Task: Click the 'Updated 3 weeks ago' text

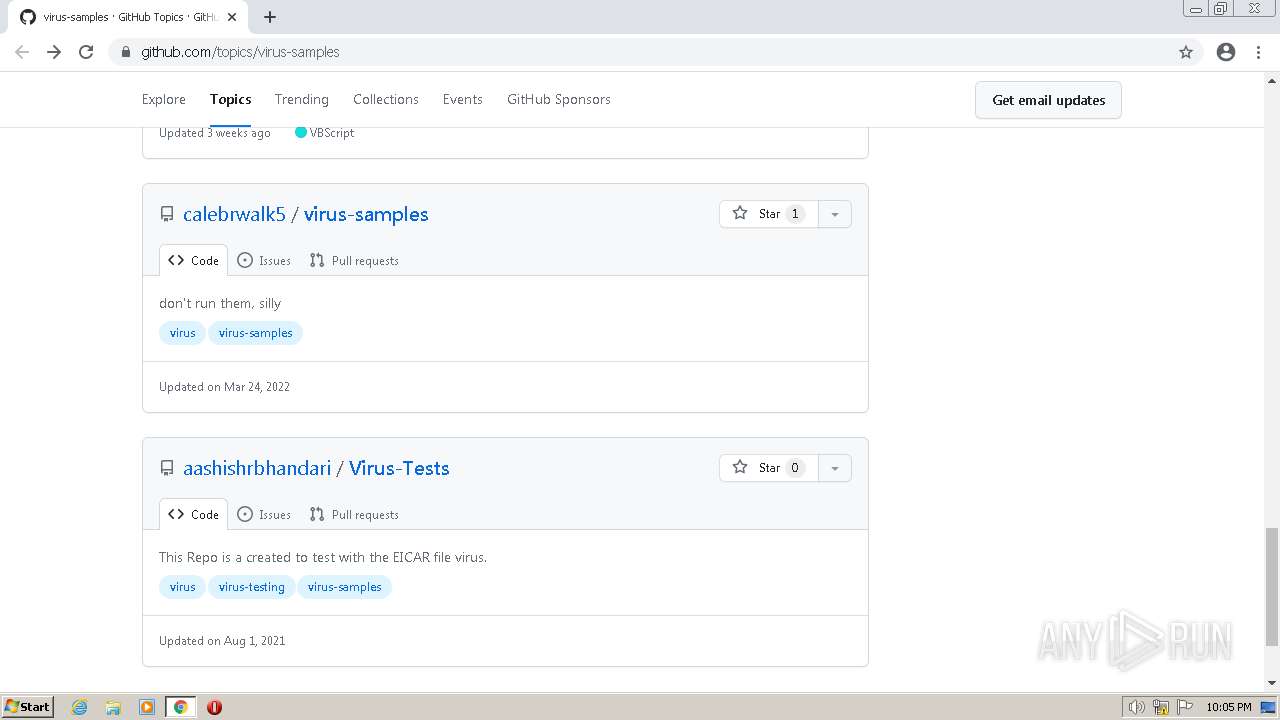Action: pyautogui.click(x=215, y=132)
